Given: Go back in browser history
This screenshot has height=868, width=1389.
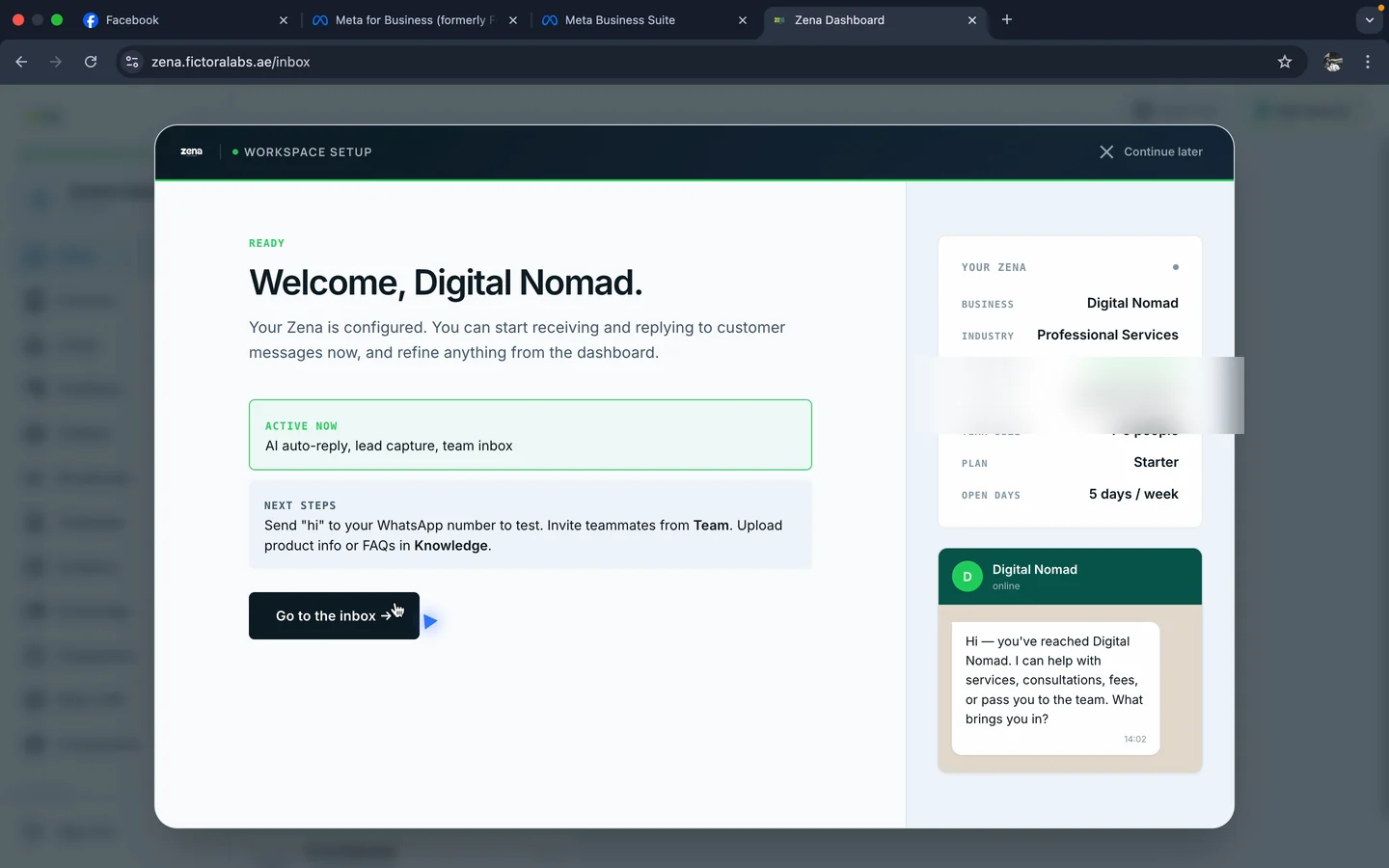Looking at the screenshot, I should pyautogui.click(x=21, y=62).
